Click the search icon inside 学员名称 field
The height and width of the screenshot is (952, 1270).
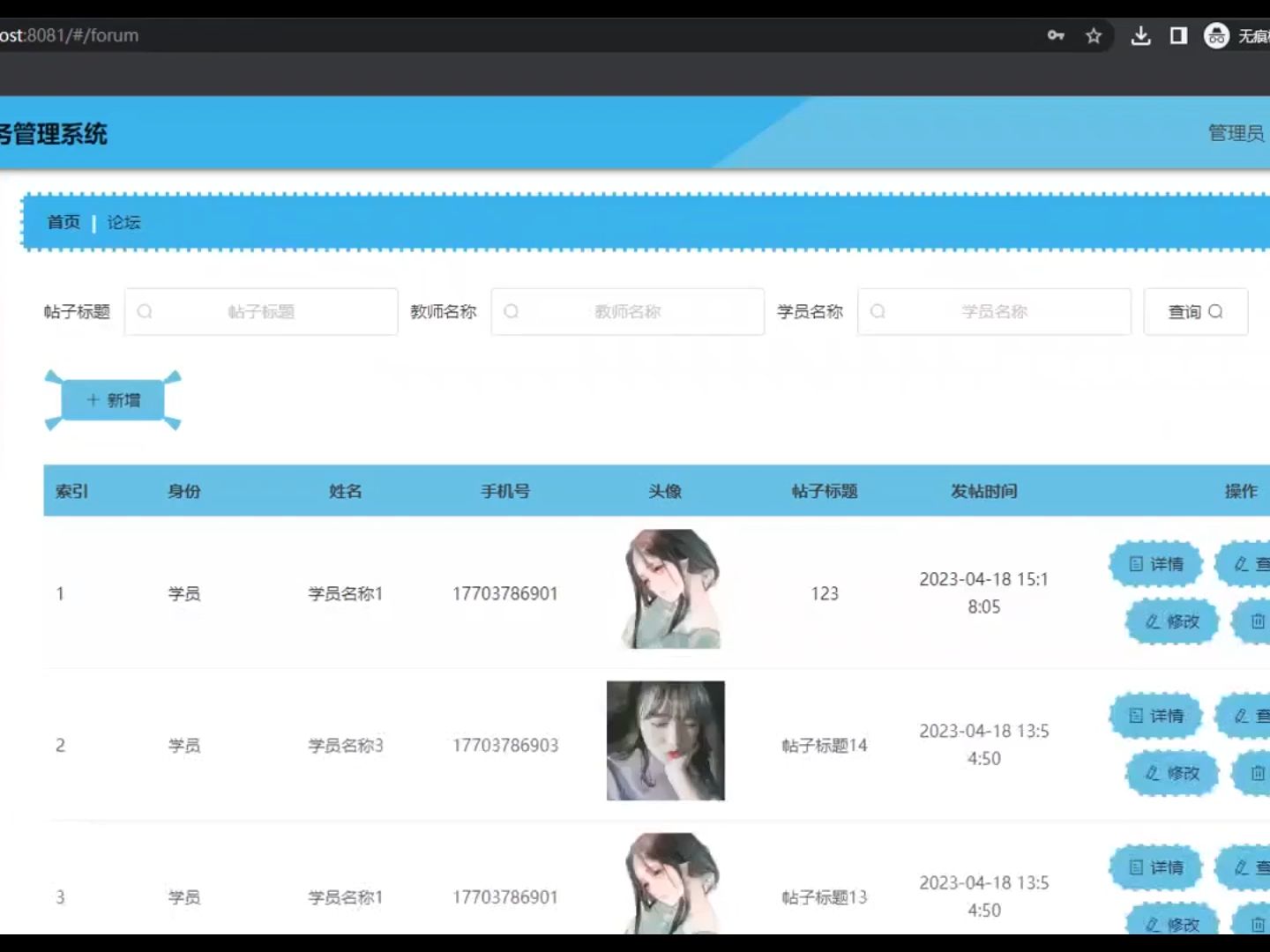click(878, 311)
